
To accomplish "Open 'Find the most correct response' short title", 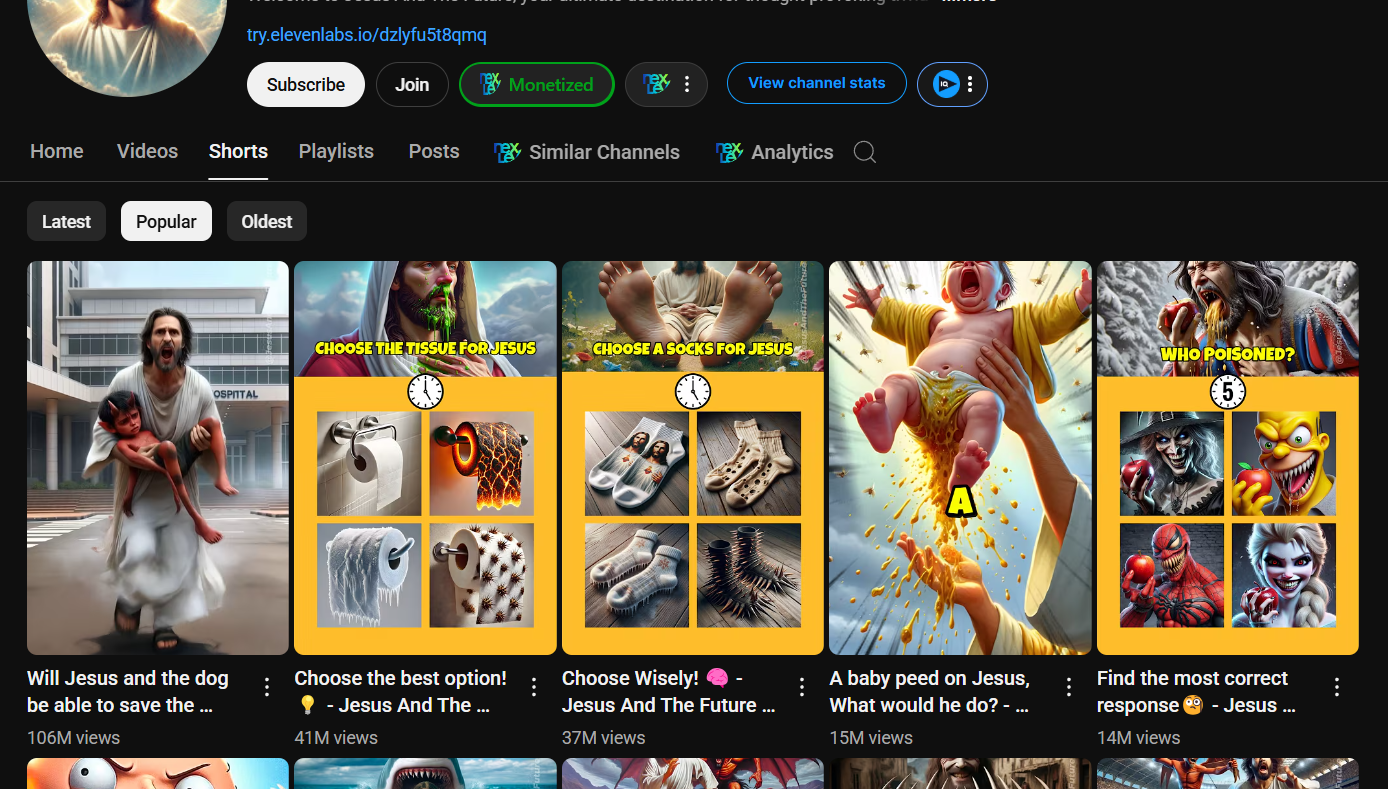I will (x=1196, y=691).
